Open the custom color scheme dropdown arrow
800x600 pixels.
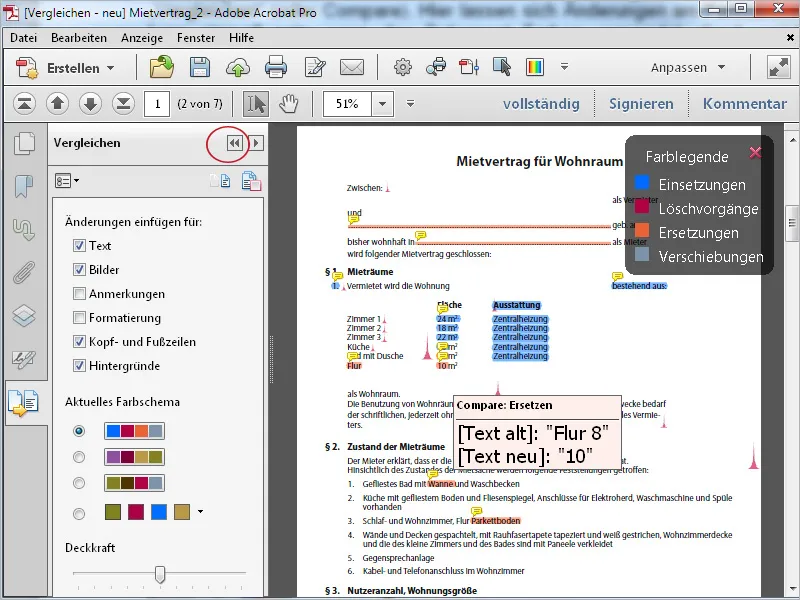pos(200,511)
